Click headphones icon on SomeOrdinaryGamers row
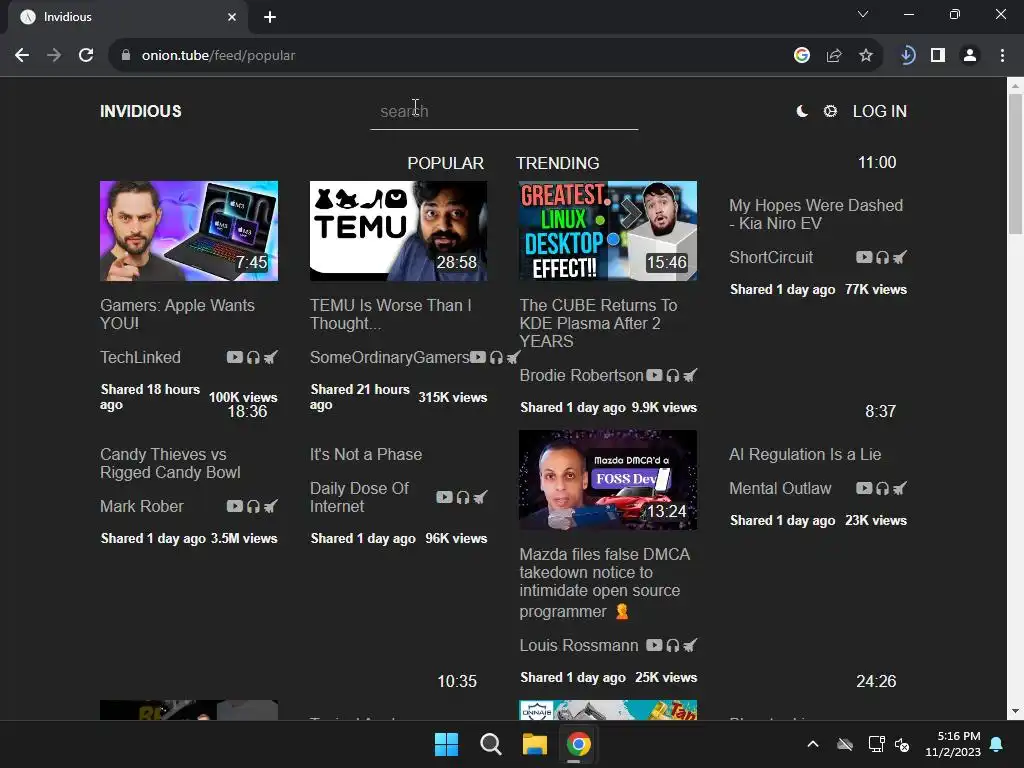Image resolution: width=1024 pixels, height=768 pixels. (x=496, y=357)
